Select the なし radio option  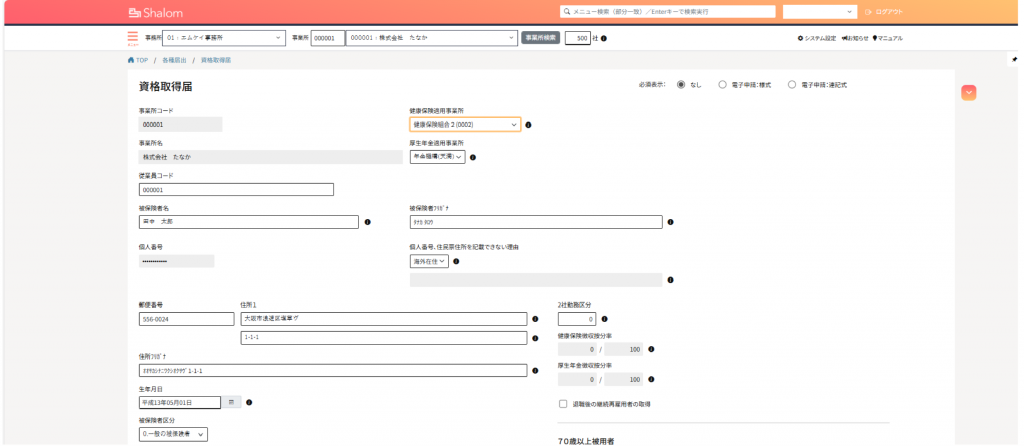tap(682, 85)
